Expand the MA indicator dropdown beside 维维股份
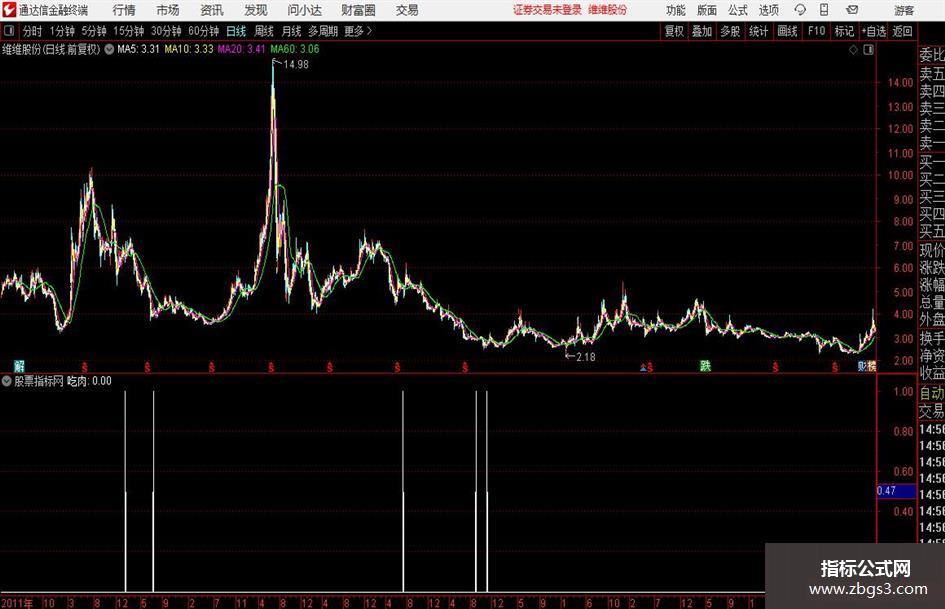 [x=109, y=49]
